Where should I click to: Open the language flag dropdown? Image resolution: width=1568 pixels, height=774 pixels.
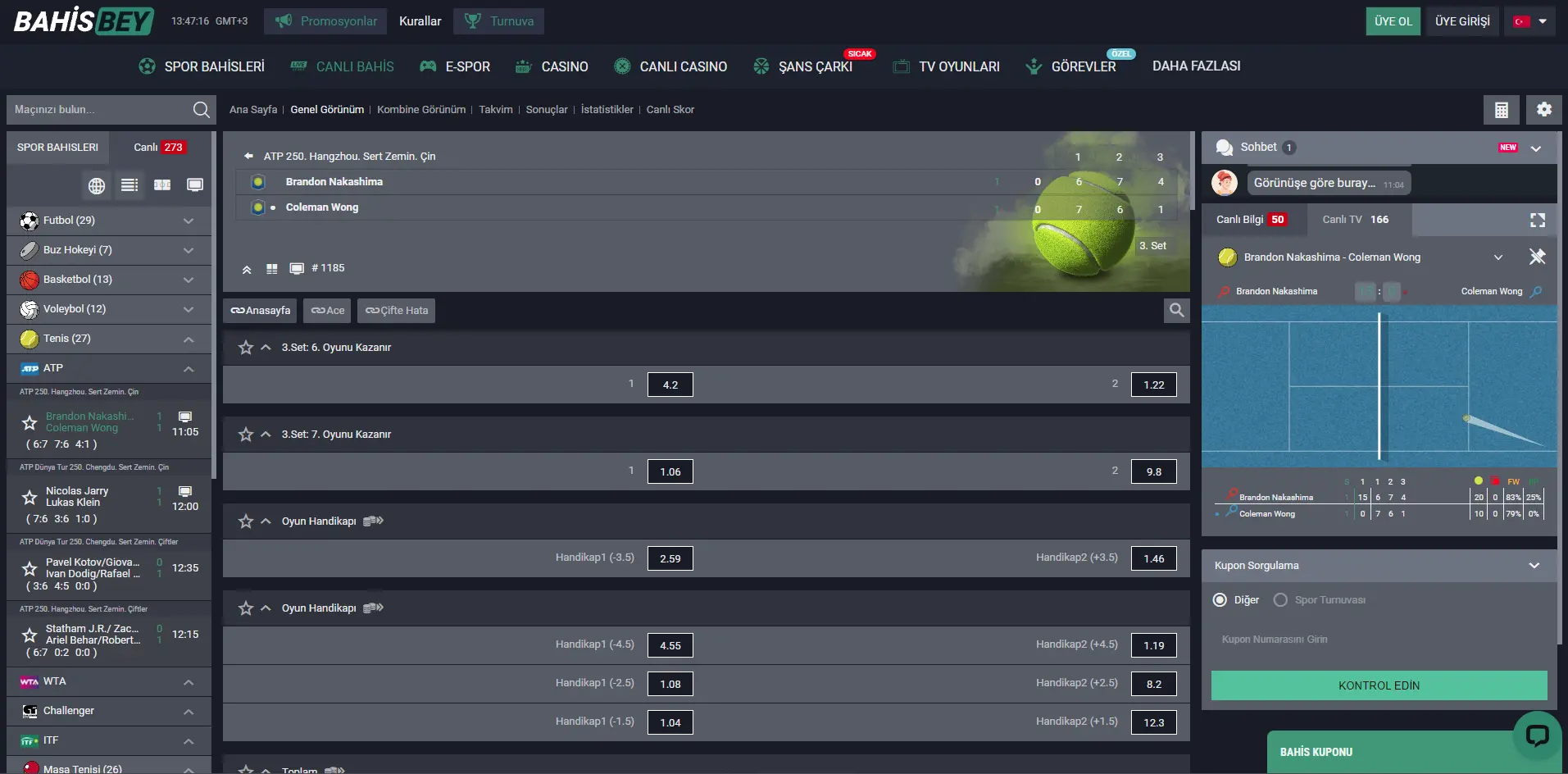tap(1530, 21)
